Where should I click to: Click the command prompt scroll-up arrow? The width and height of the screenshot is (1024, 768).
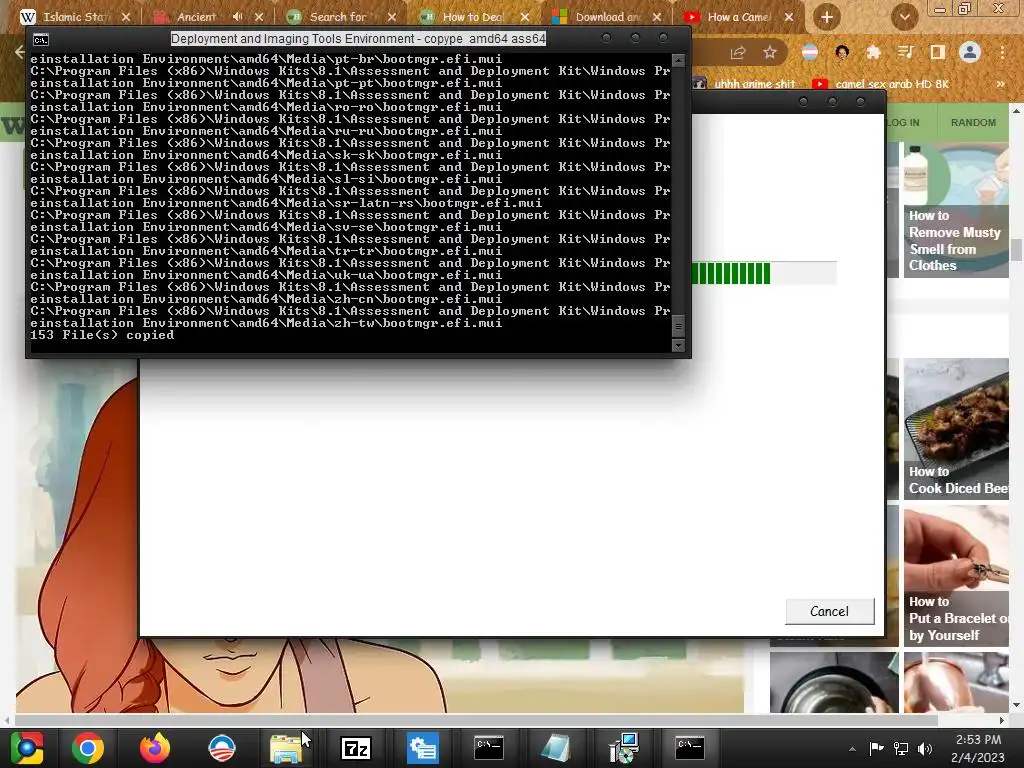click(679, 61)
